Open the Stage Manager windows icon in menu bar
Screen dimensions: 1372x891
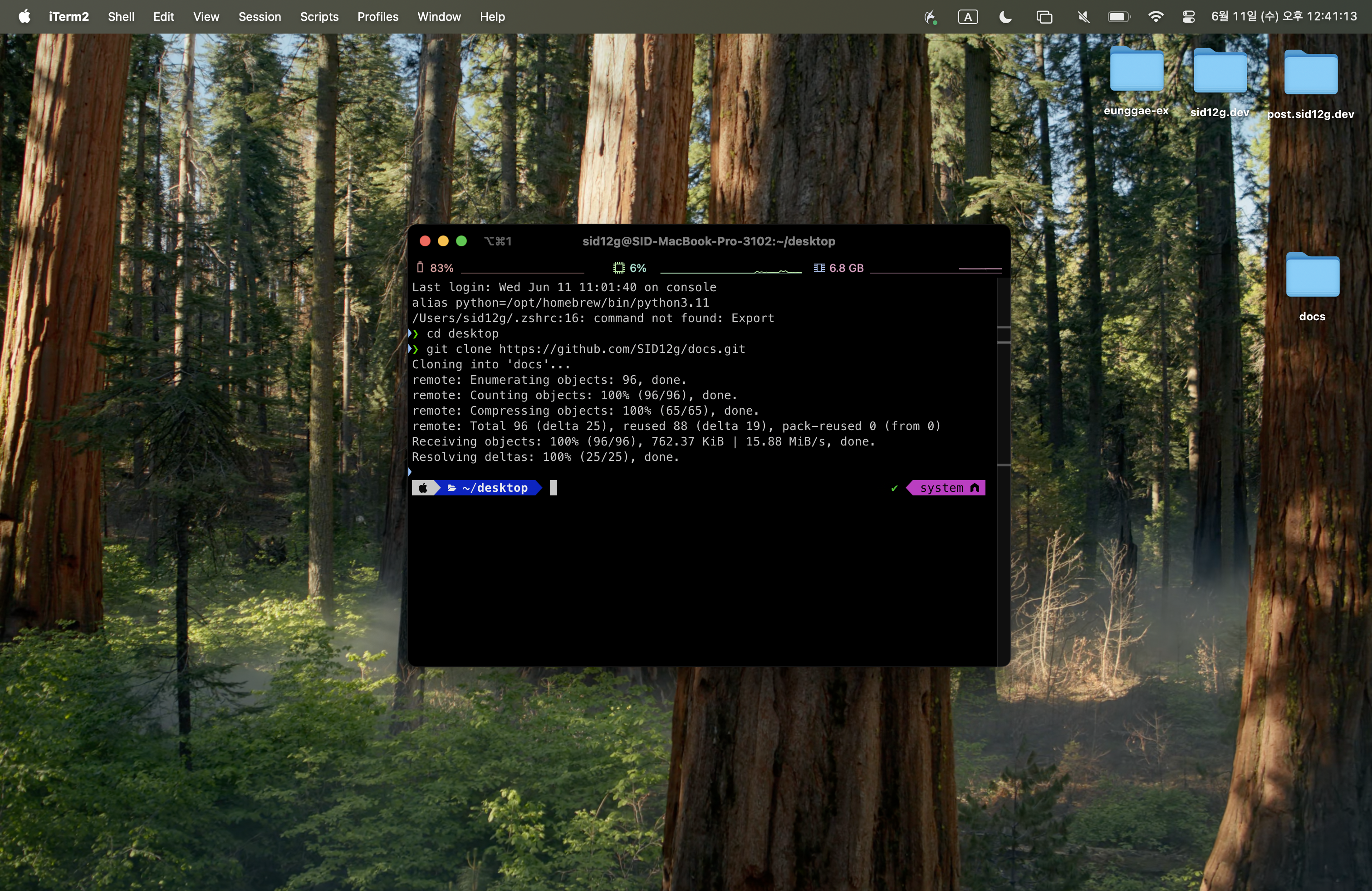(1044, 17)
